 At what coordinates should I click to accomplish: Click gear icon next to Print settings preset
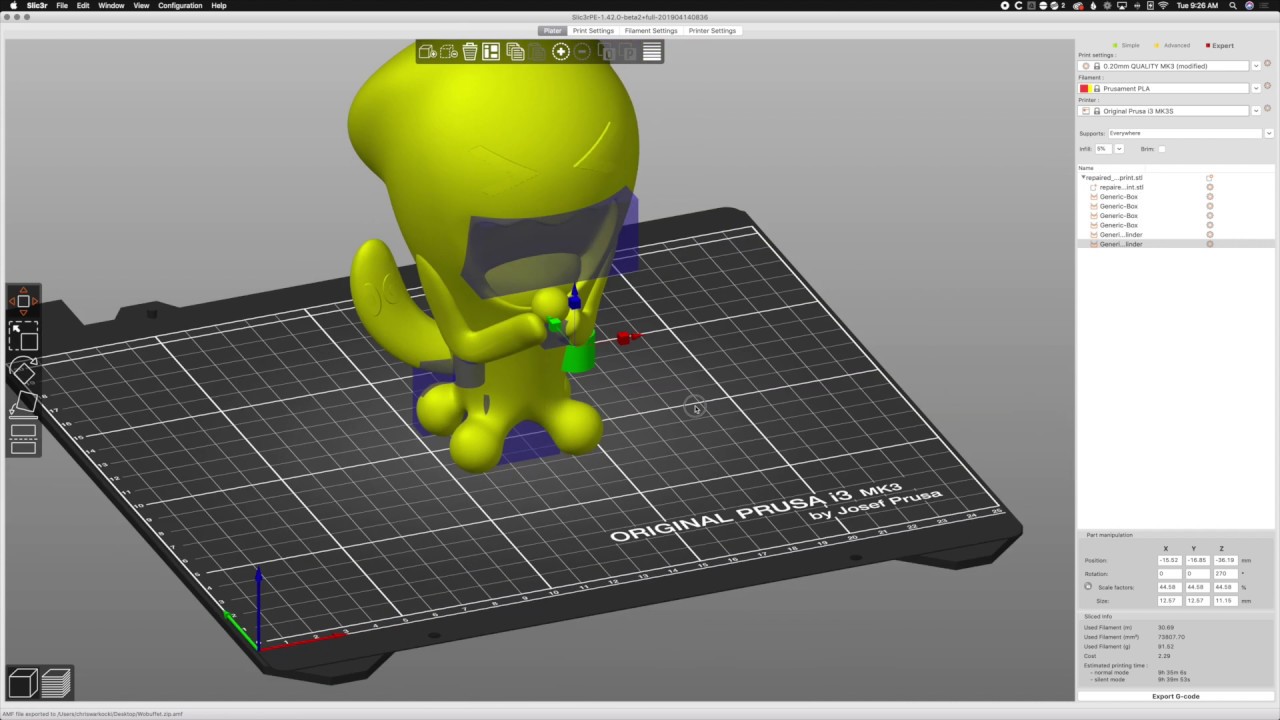tap(1267, 64)
